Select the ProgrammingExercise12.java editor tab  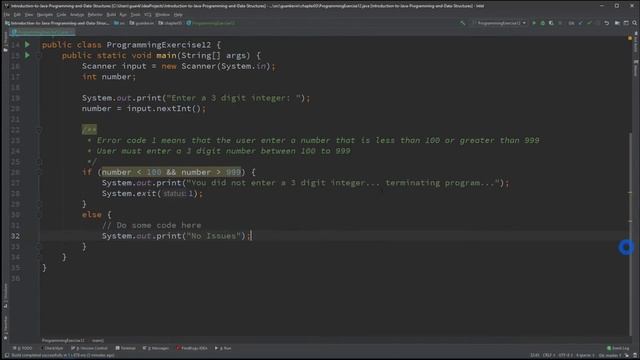pyautogui.click(x=42, y=32)
